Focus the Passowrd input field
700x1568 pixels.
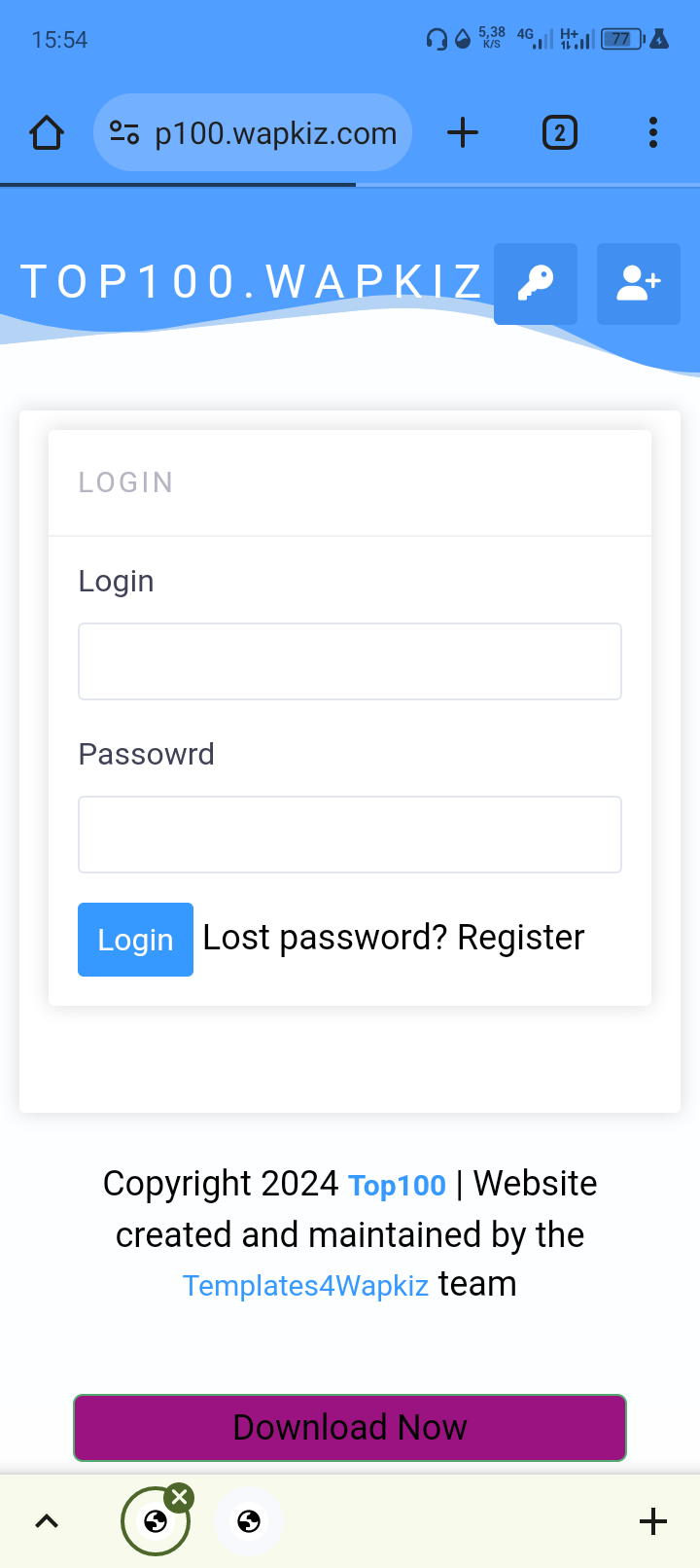click(x=350, y=835)
